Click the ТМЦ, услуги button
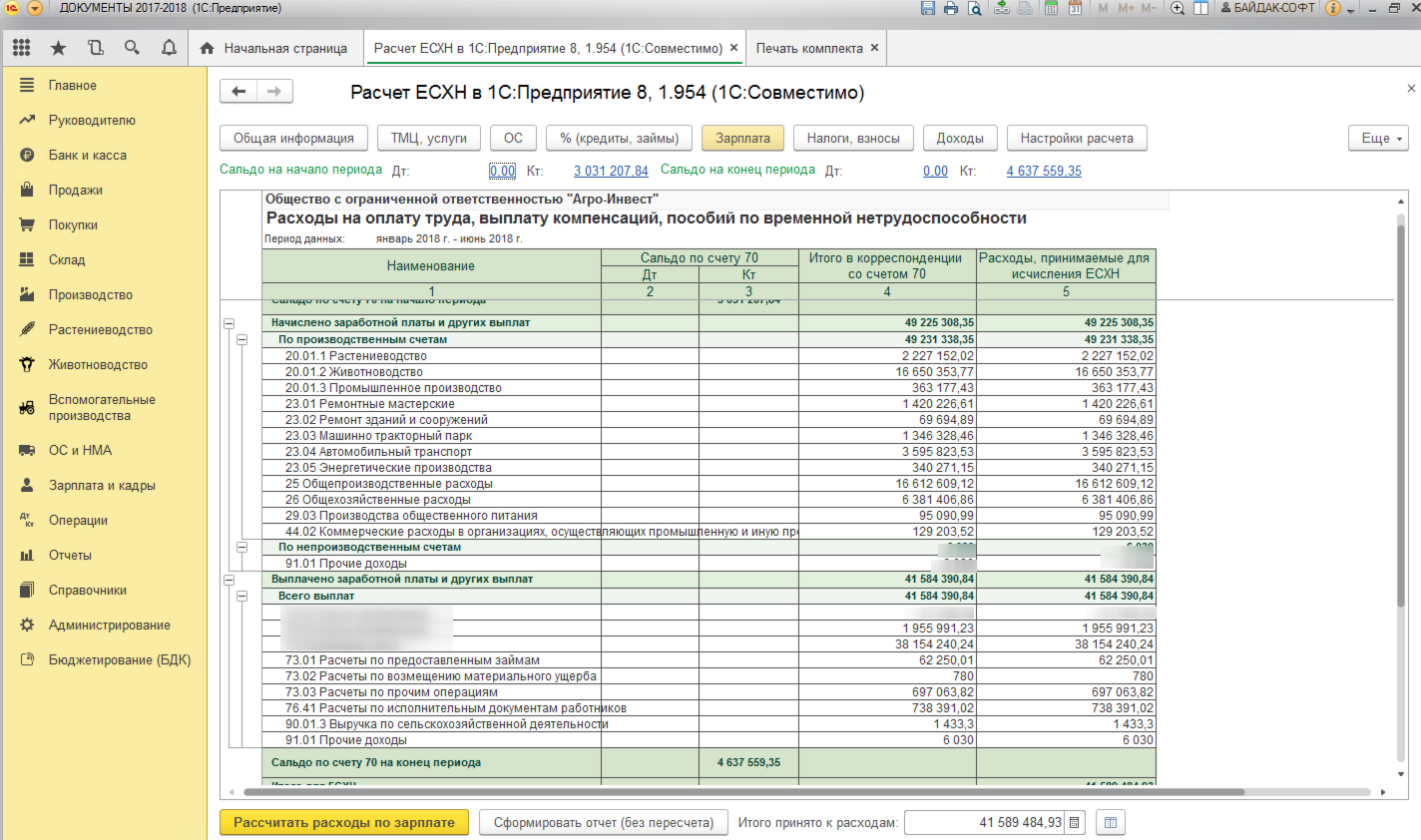This screenshot has width=1421, height=840. 429,138
